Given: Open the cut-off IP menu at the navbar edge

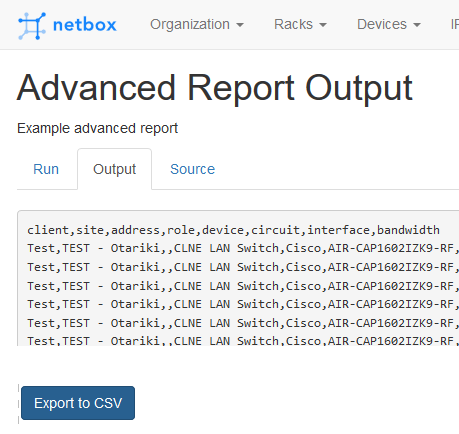Looking at the screenshot, I should pos(455,25).
